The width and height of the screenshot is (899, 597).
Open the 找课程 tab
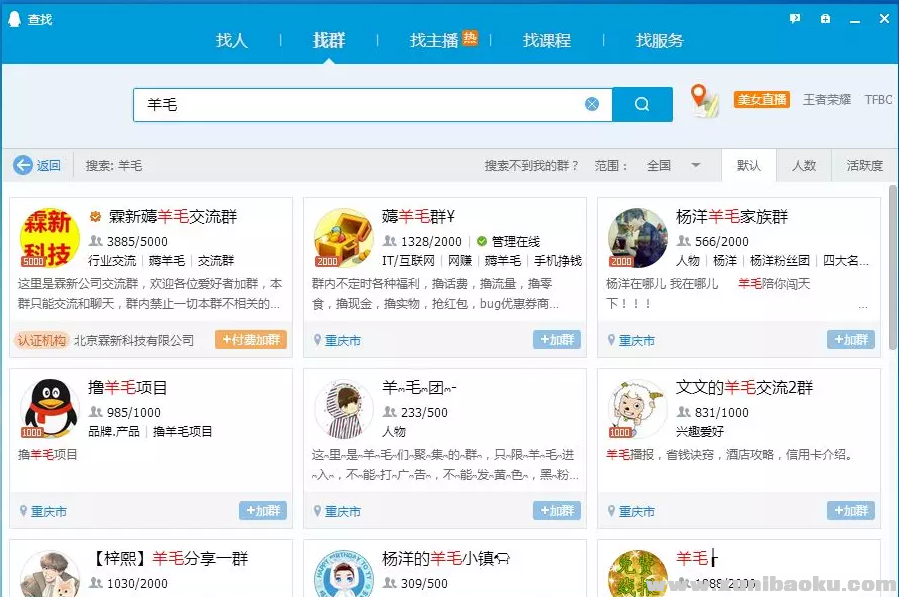pos(547,40)
